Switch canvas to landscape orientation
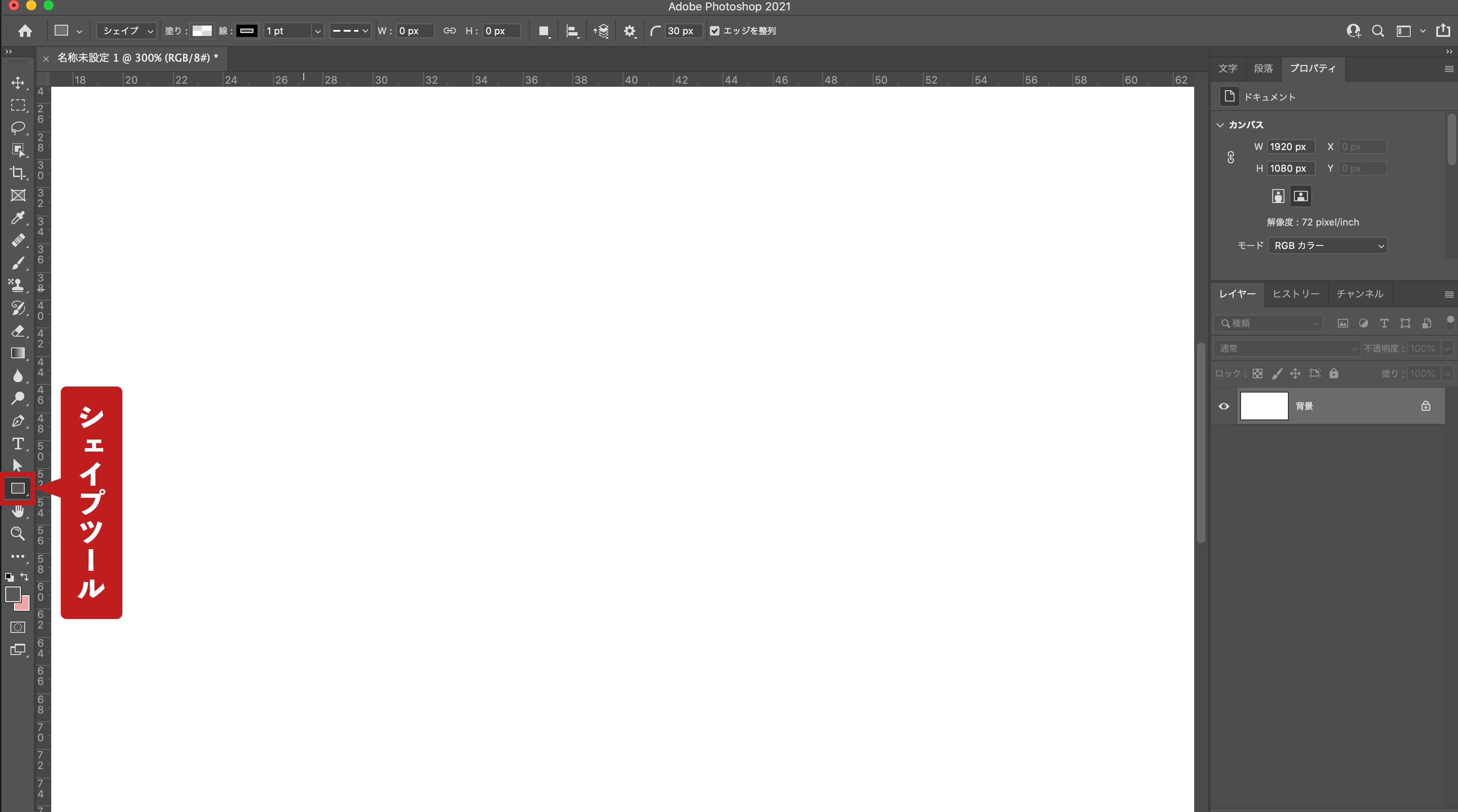Viewport: 1458px width, 812px height. [1300, 196]
